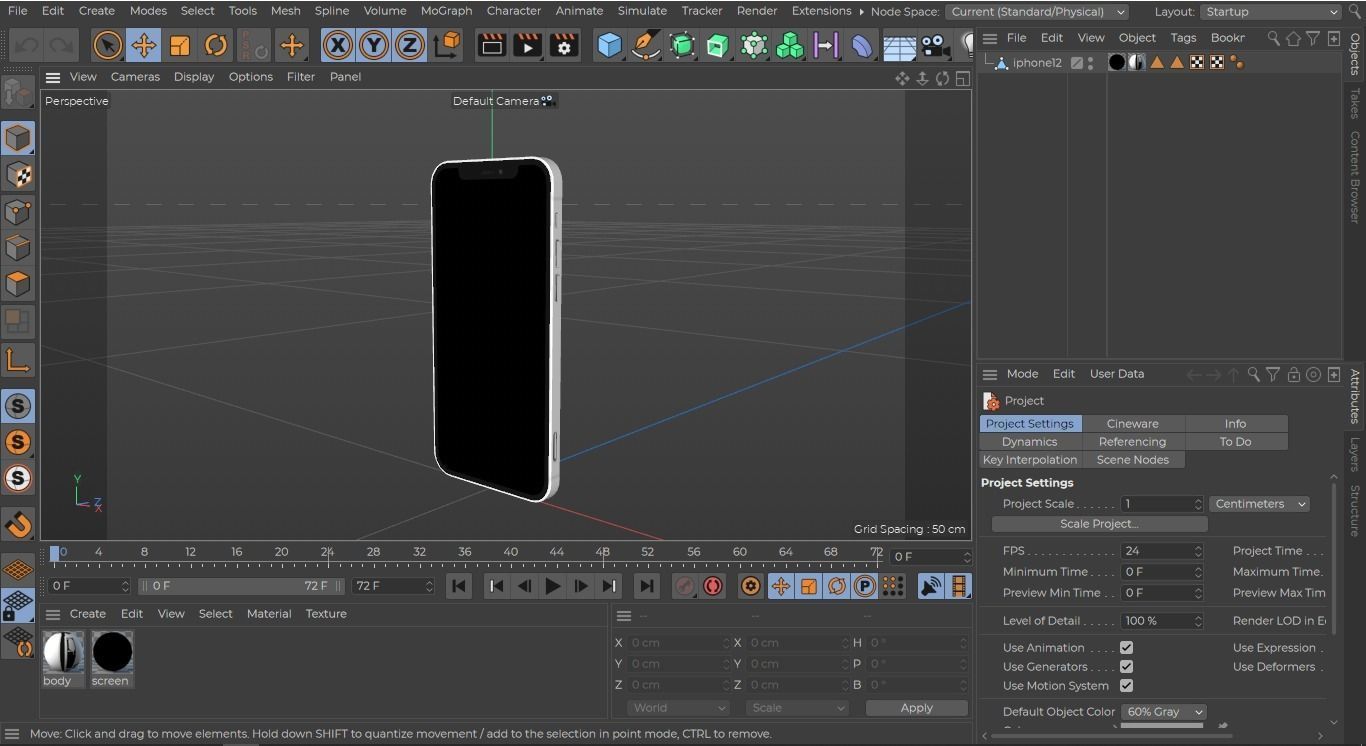Image resolution: width=1366 pixels, height=746 pixels.
Task: Render the active view
Action: tap(491, 45)
